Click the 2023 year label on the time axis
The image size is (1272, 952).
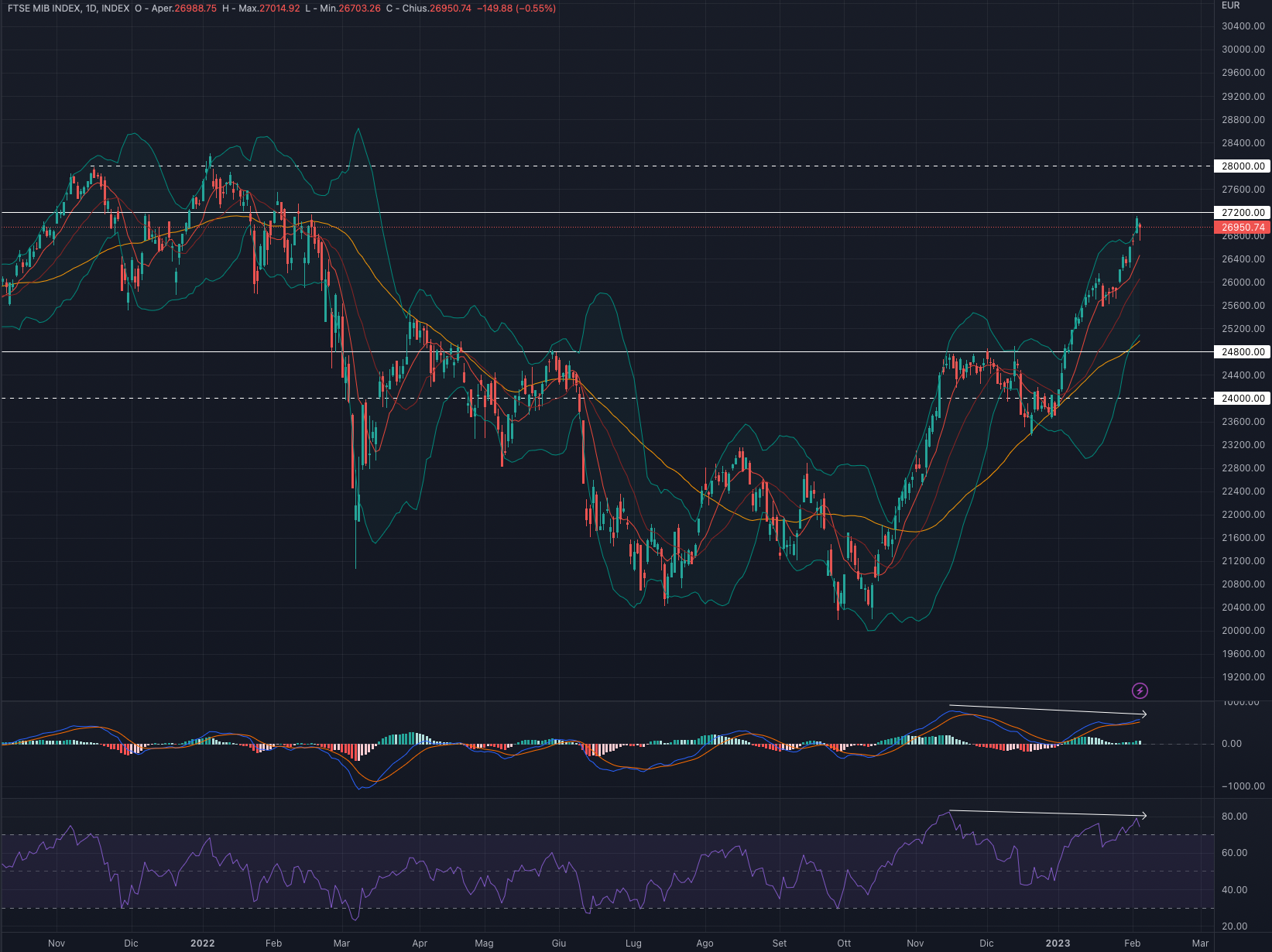coord(1058,943)
